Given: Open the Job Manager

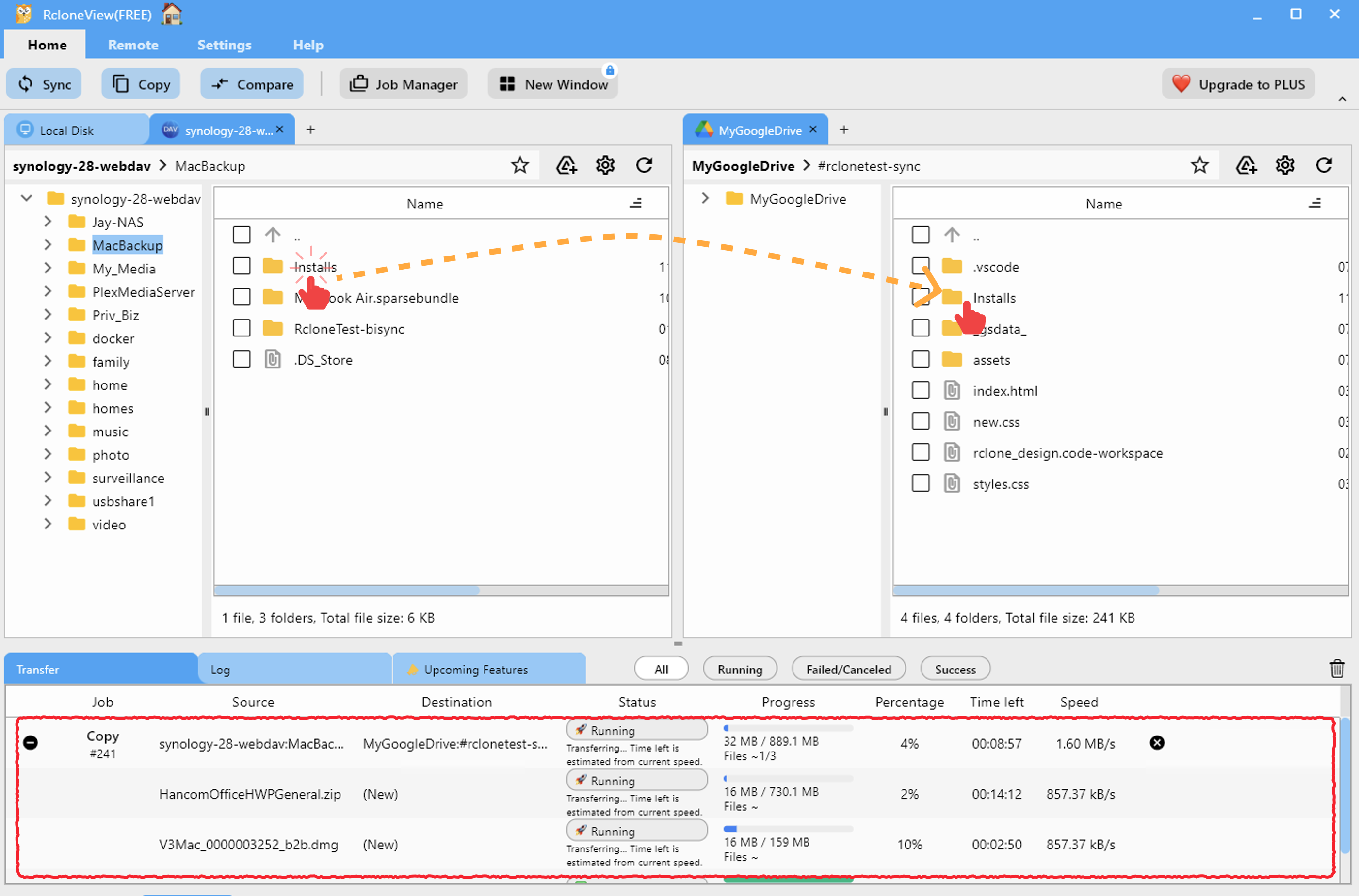Looking at the screenshot, I should [403, 83].
